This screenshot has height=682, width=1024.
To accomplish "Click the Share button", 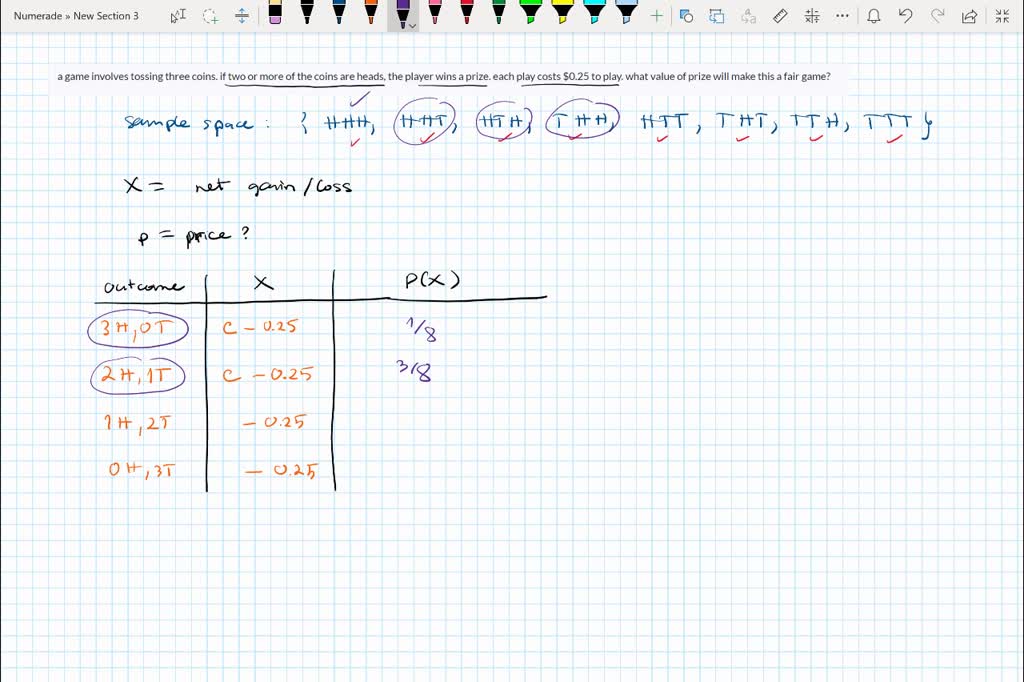I will pos(969,16).
